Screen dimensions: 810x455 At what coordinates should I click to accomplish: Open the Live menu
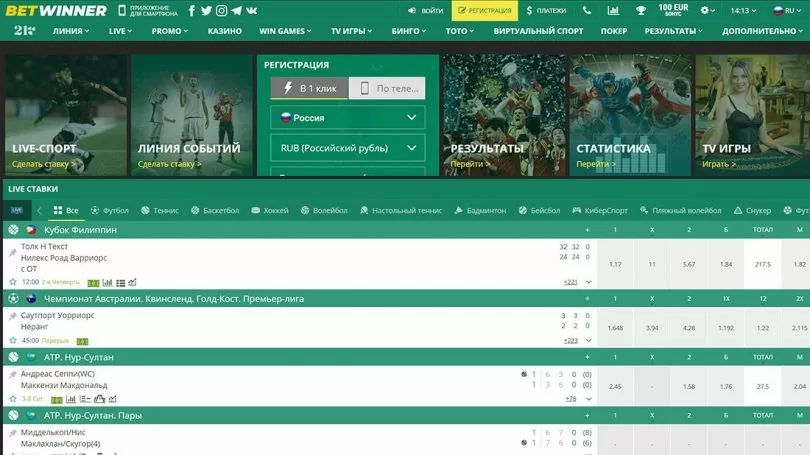120,31
